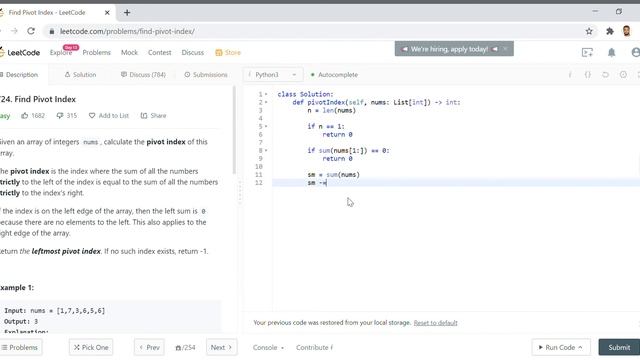
Task: Dismiss the hiring banner
Action: coord(505,49)
